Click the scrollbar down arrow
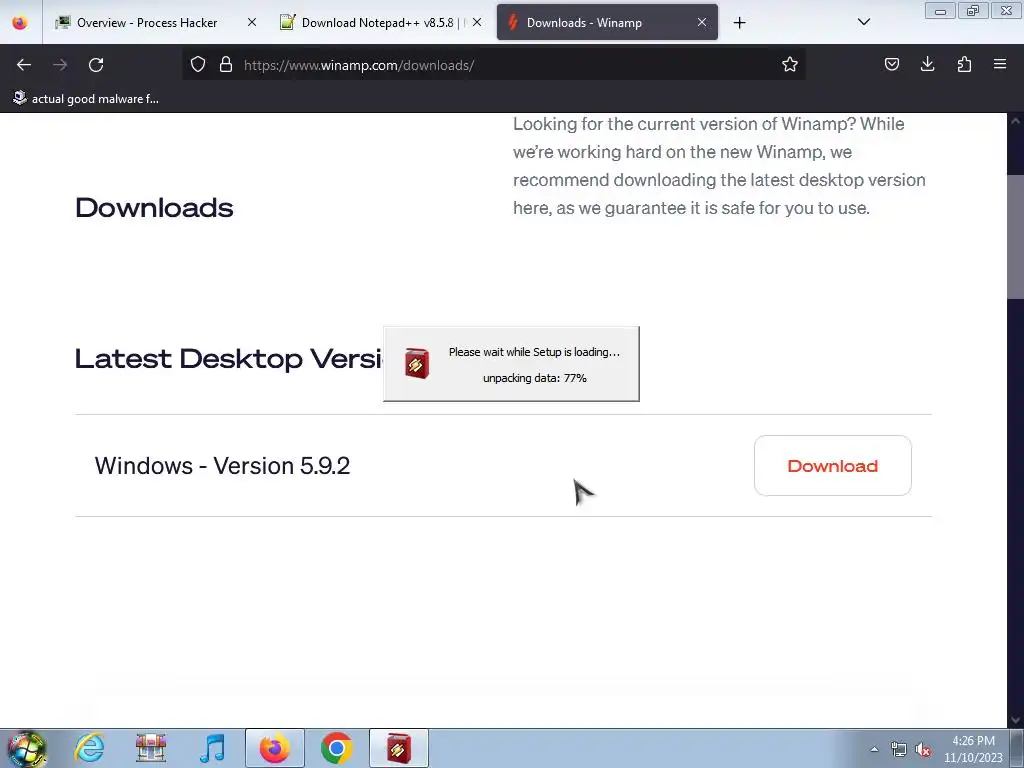Screen dimensions: 1024x768 click(x=1015, y=720)
